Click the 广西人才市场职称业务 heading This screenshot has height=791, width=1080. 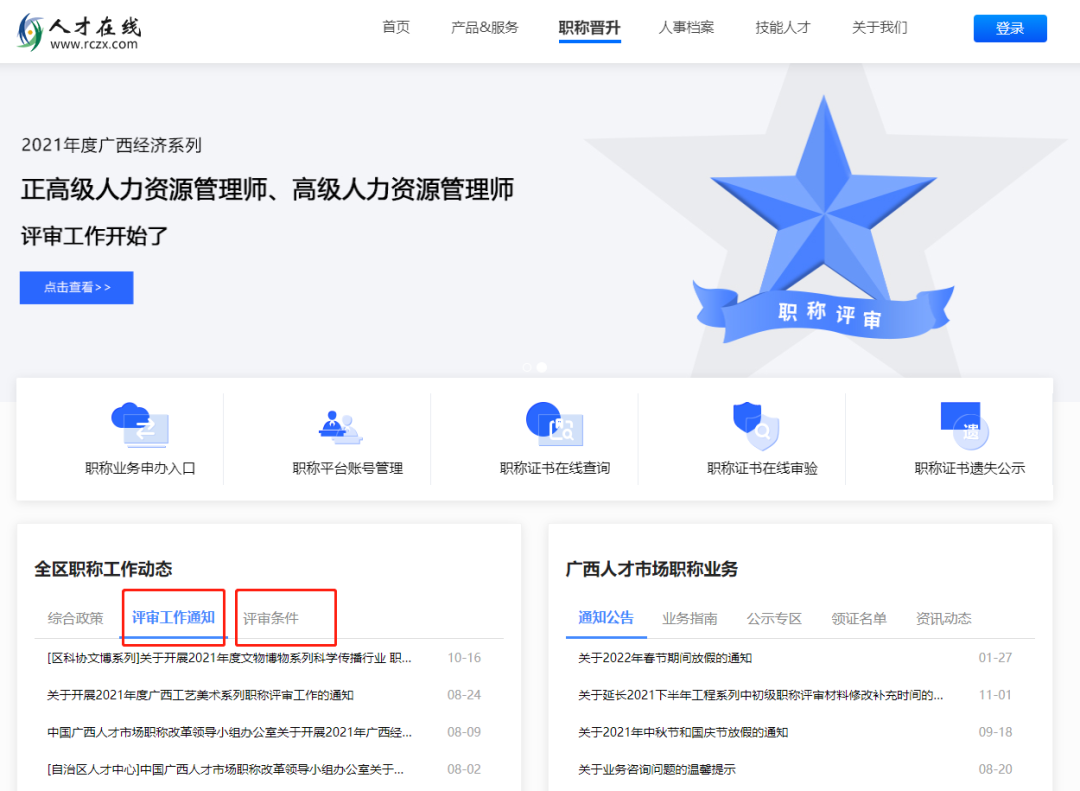[x=652, y=569]
